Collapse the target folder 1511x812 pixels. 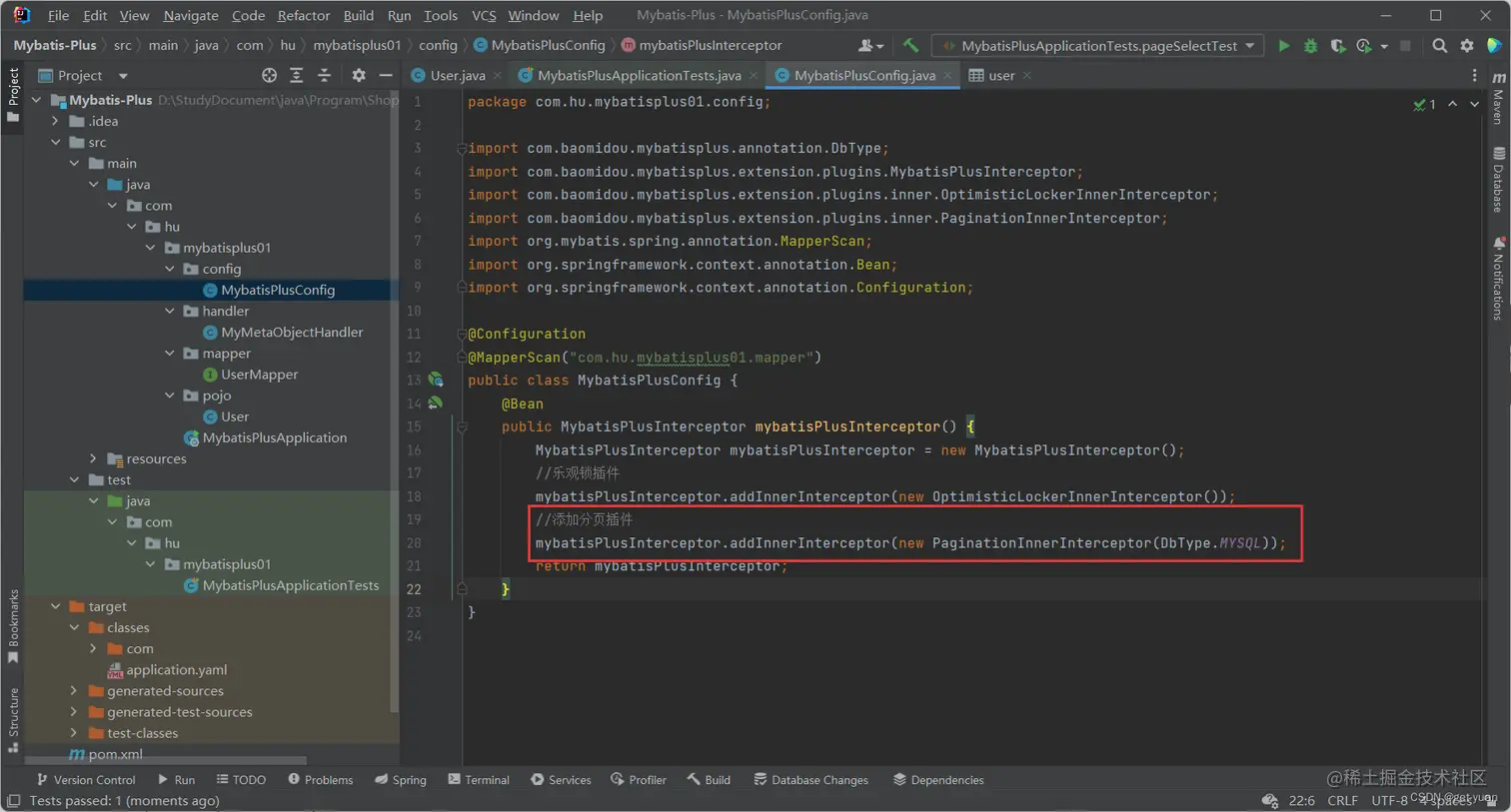coord(56,606)
